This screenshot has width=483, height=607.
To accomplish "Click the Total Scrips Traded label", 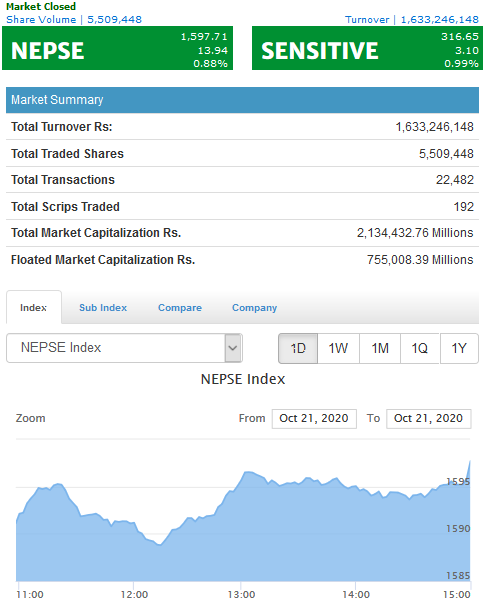I will [65, 206].
